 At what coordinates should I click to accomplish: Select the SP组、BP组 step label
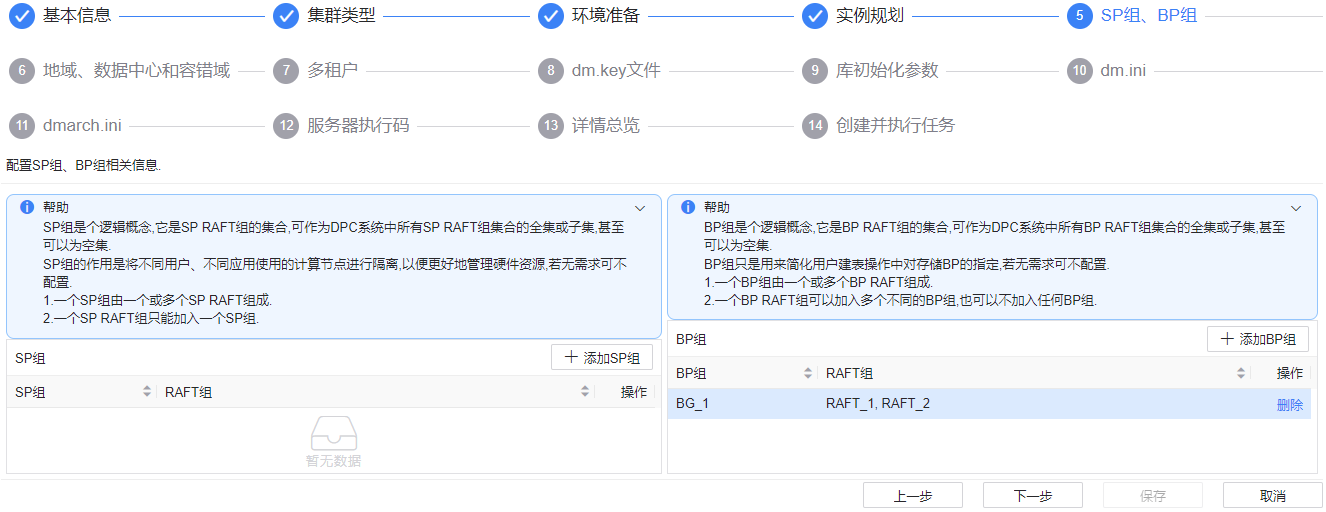[1149, 16]
